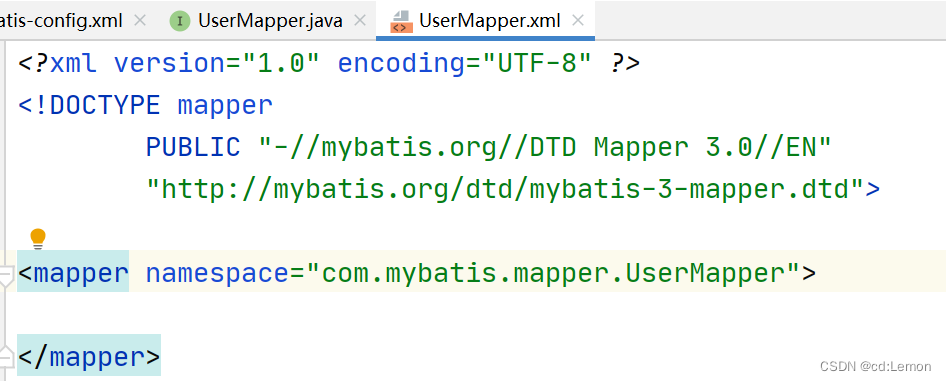
Task: Click the UserMapper.xml file type icon
Action: tap(401, 21)
